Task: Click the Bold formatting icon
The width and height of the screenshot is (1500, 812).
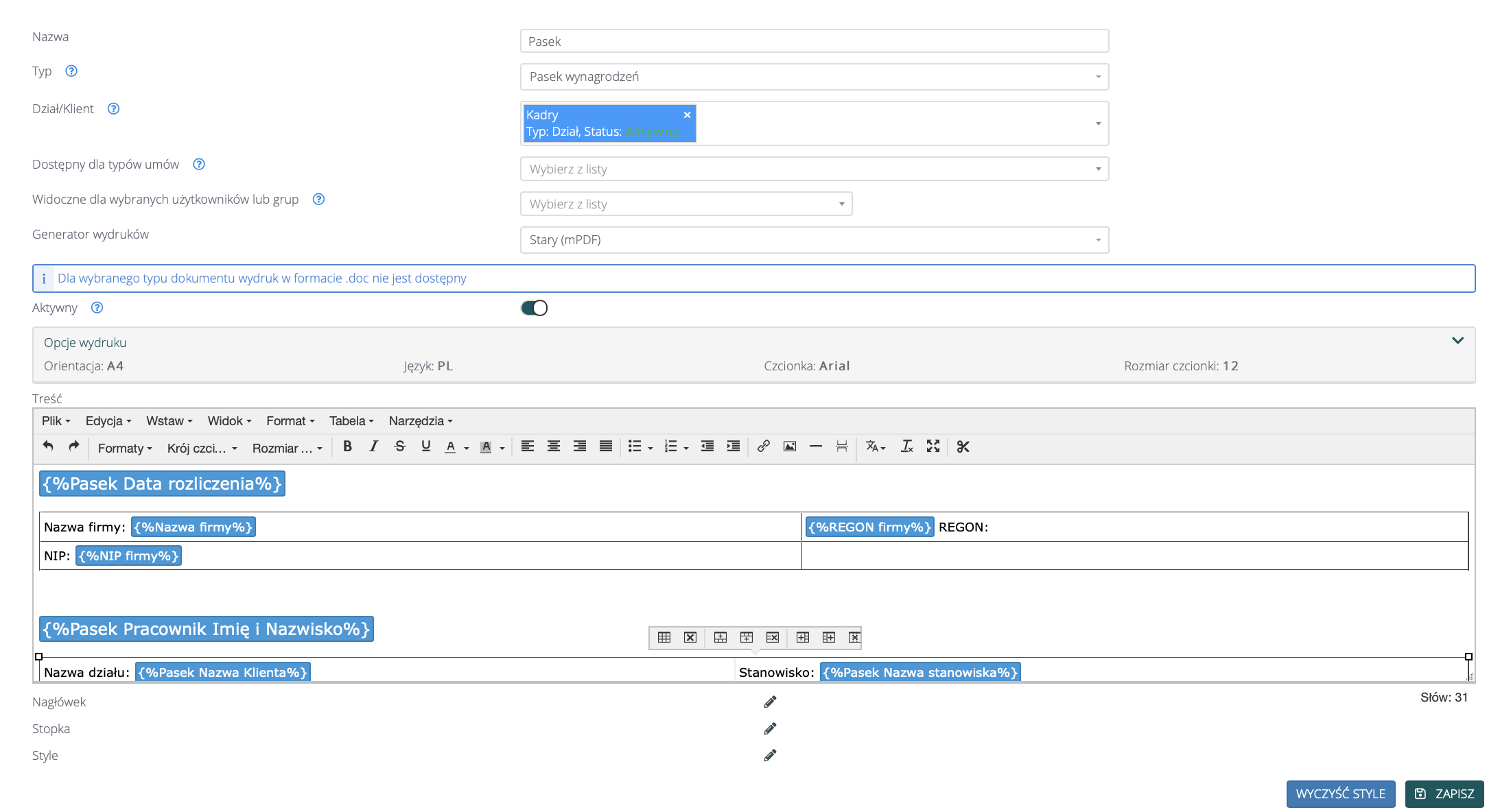Action: (x=347, y=446)
